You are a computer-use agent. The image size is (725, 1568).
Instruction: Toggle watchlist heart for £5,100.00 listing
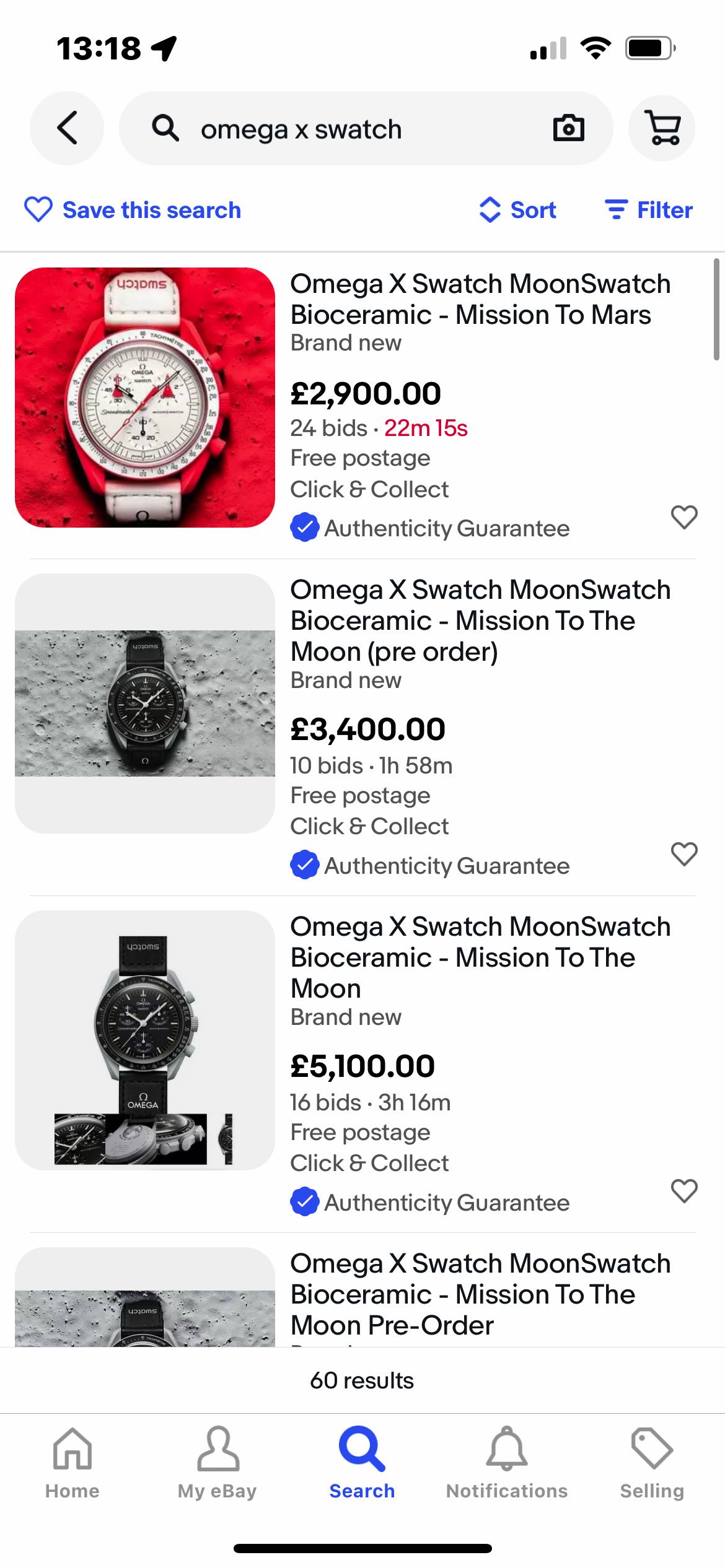[x=684, y=1191]
